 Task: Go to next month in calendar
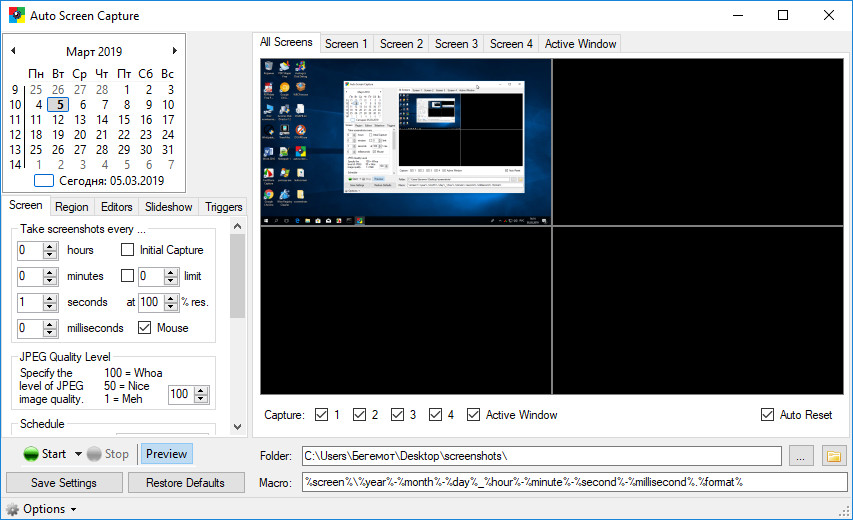(175, 51)
